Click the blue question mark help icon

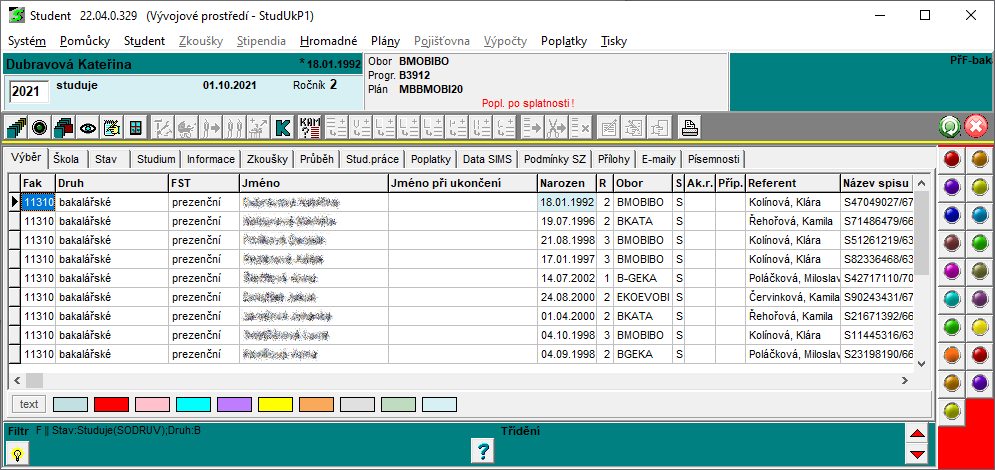click(x=483, y=451)
